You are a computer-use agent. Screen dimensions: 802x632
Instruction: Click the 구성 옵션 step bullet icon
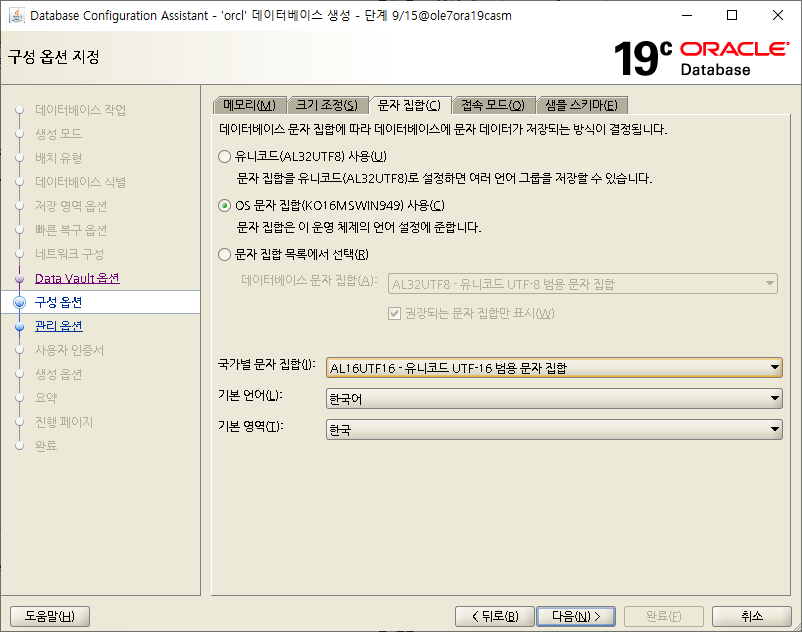pos(19,302)
